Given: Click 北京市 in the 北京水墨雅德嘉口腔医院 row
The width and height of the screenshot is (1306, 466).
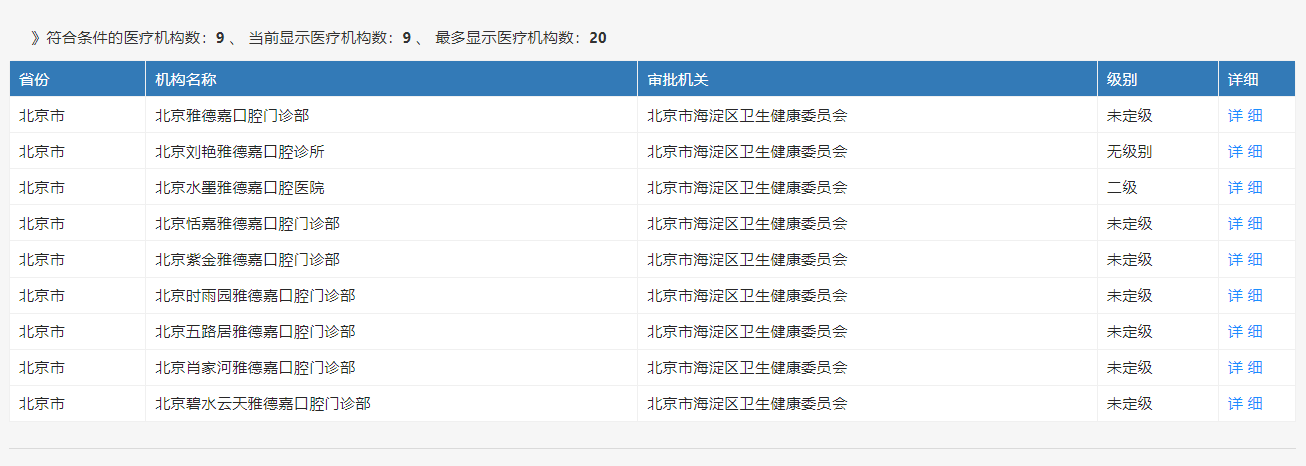Looking at the screenshot, I should 42,187.
